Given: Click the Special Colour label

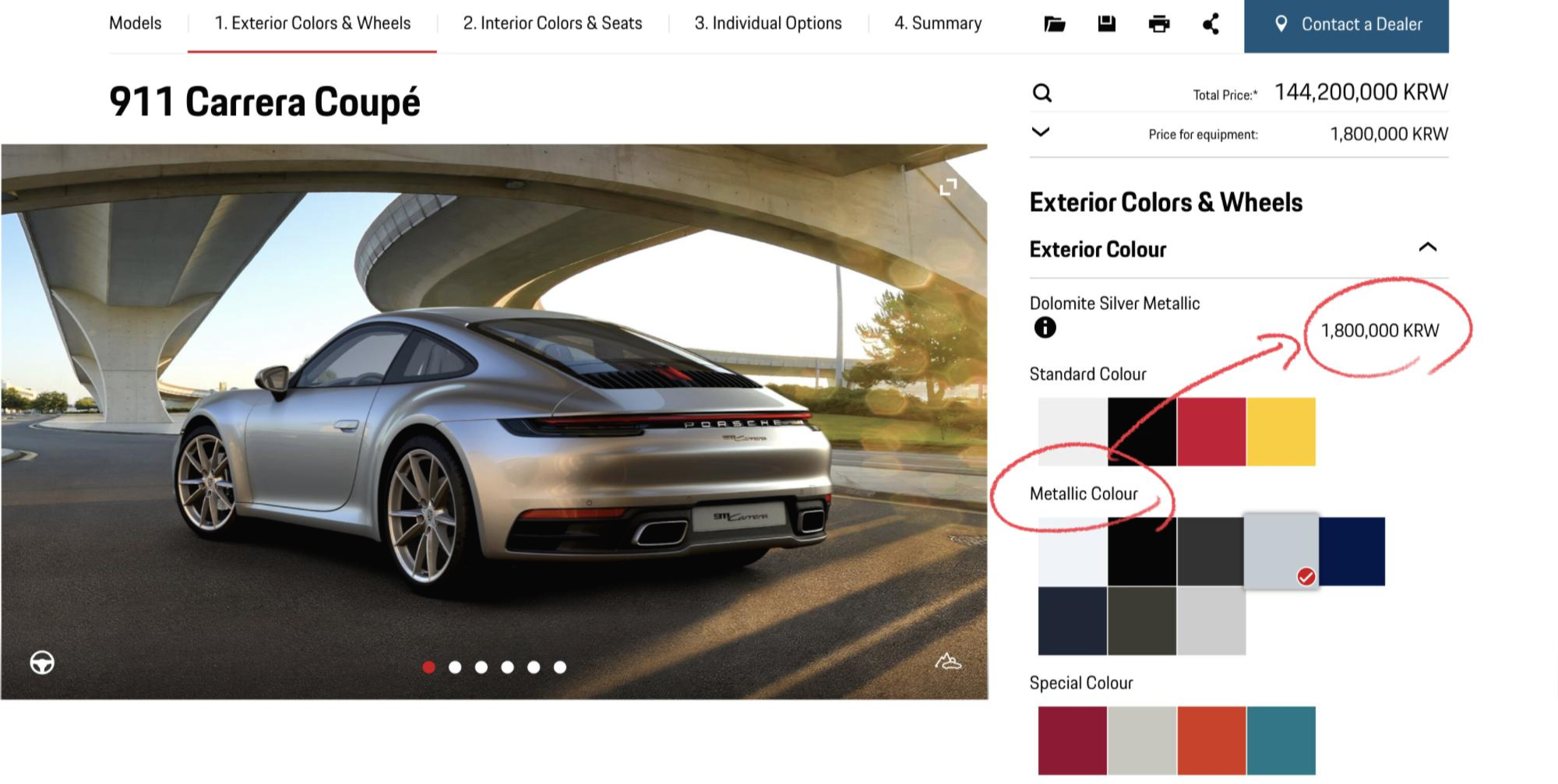Looking at the screenshot, I should (x=1081, y=683).
